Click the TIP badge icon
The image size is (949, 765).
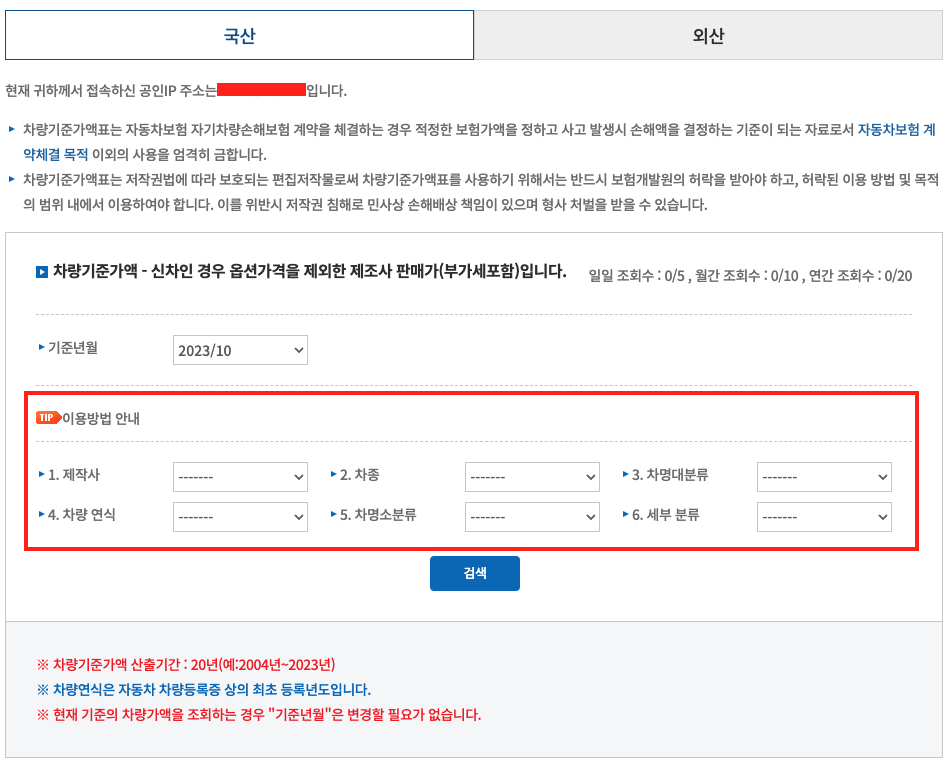tap(48, 417)
